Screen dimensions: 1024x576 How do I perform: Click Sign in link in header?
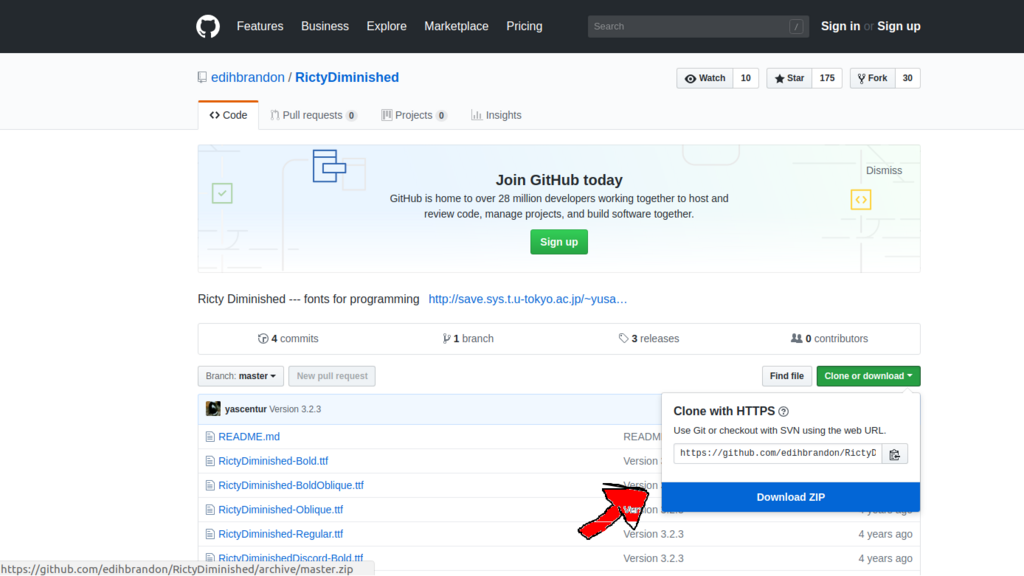[840, 26]
